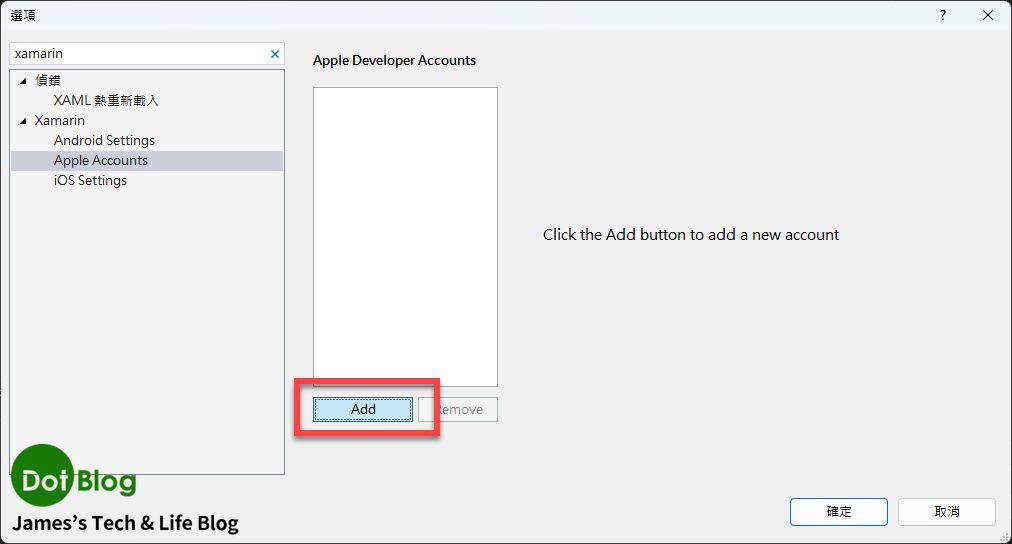Go to iOS Settings page
Screen dimensions: 1012x544
[90, 181]
